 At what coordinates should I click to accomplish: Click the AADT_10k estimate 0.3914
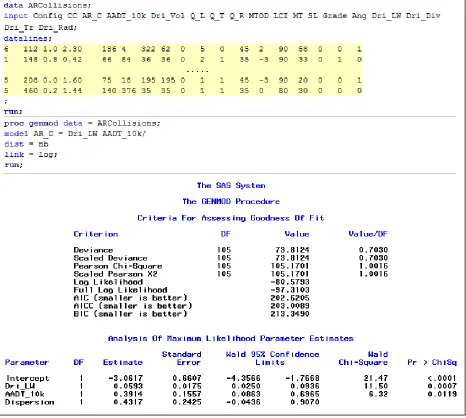128,394
